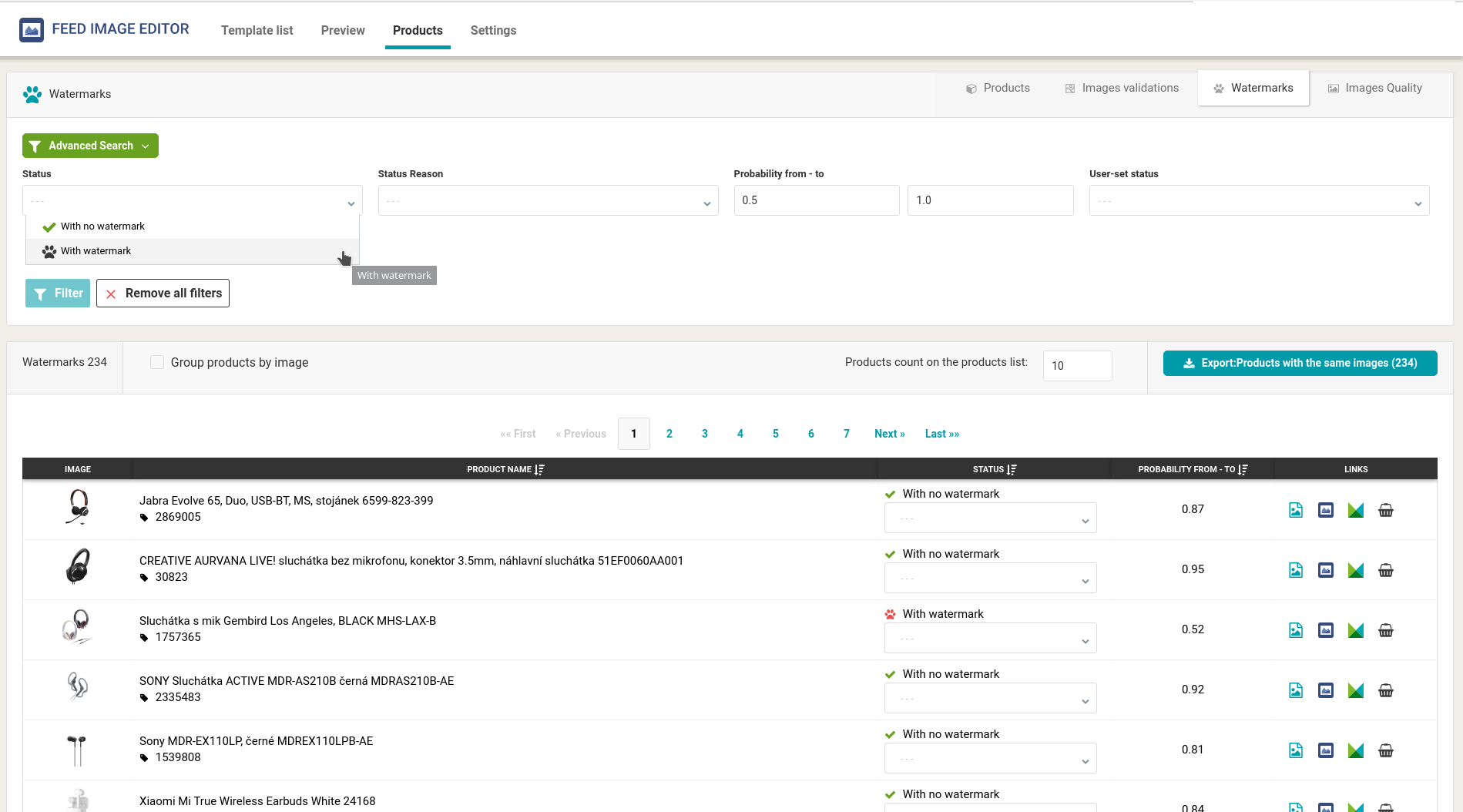Go to page 5
This screenshot has width=1463, height=812.
pos(776,434)
